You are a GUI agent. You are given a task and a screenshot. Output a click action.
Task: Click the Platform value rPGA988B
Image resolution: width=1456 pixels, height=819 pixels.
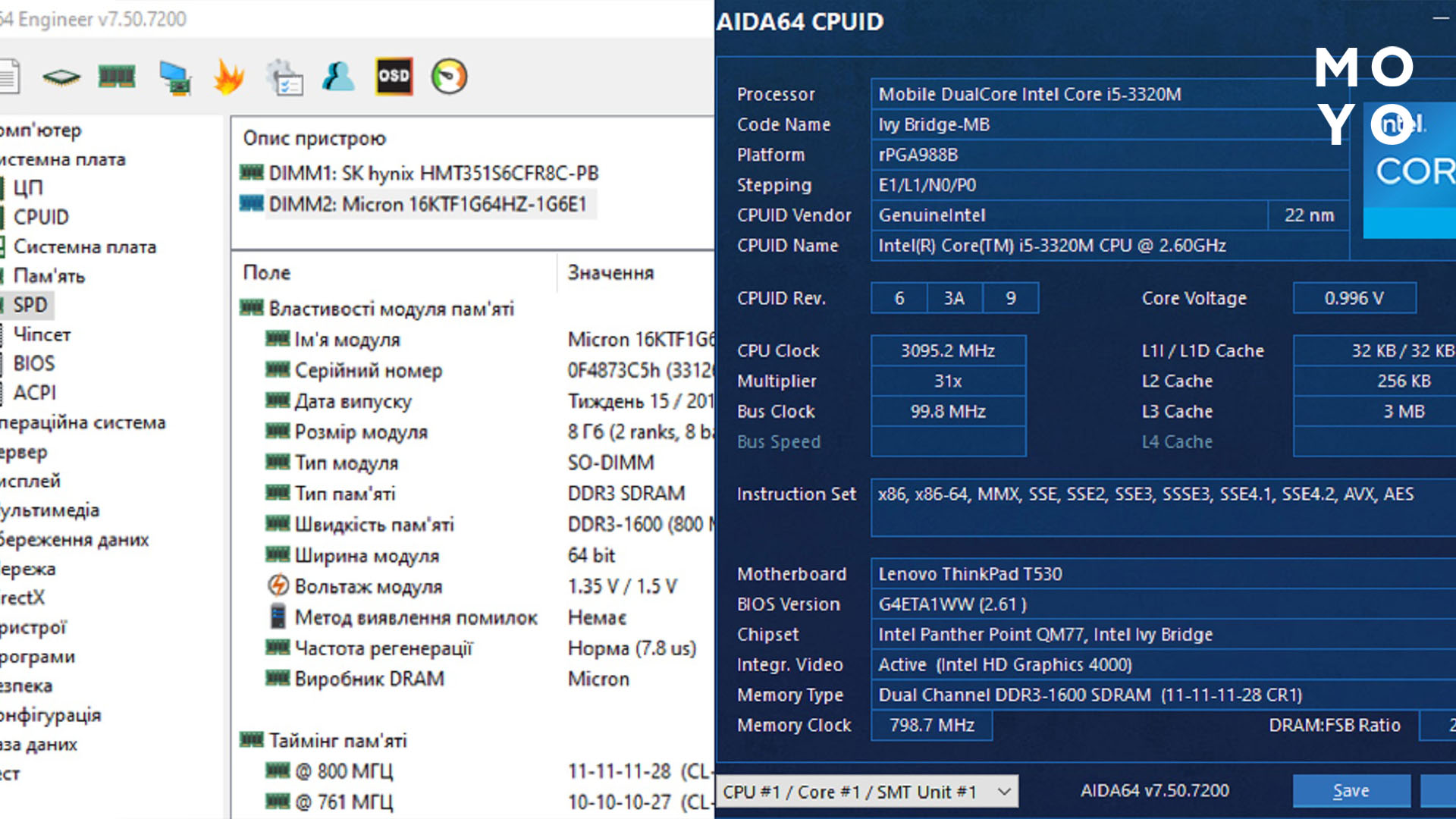point(1109,155)
